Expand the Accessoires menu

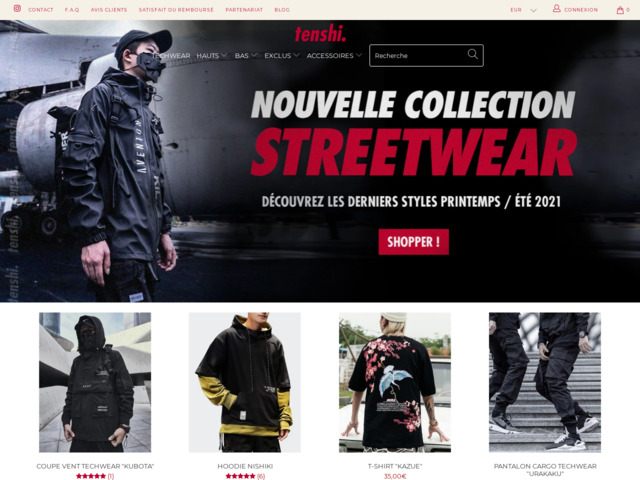(x=334, y=56)
